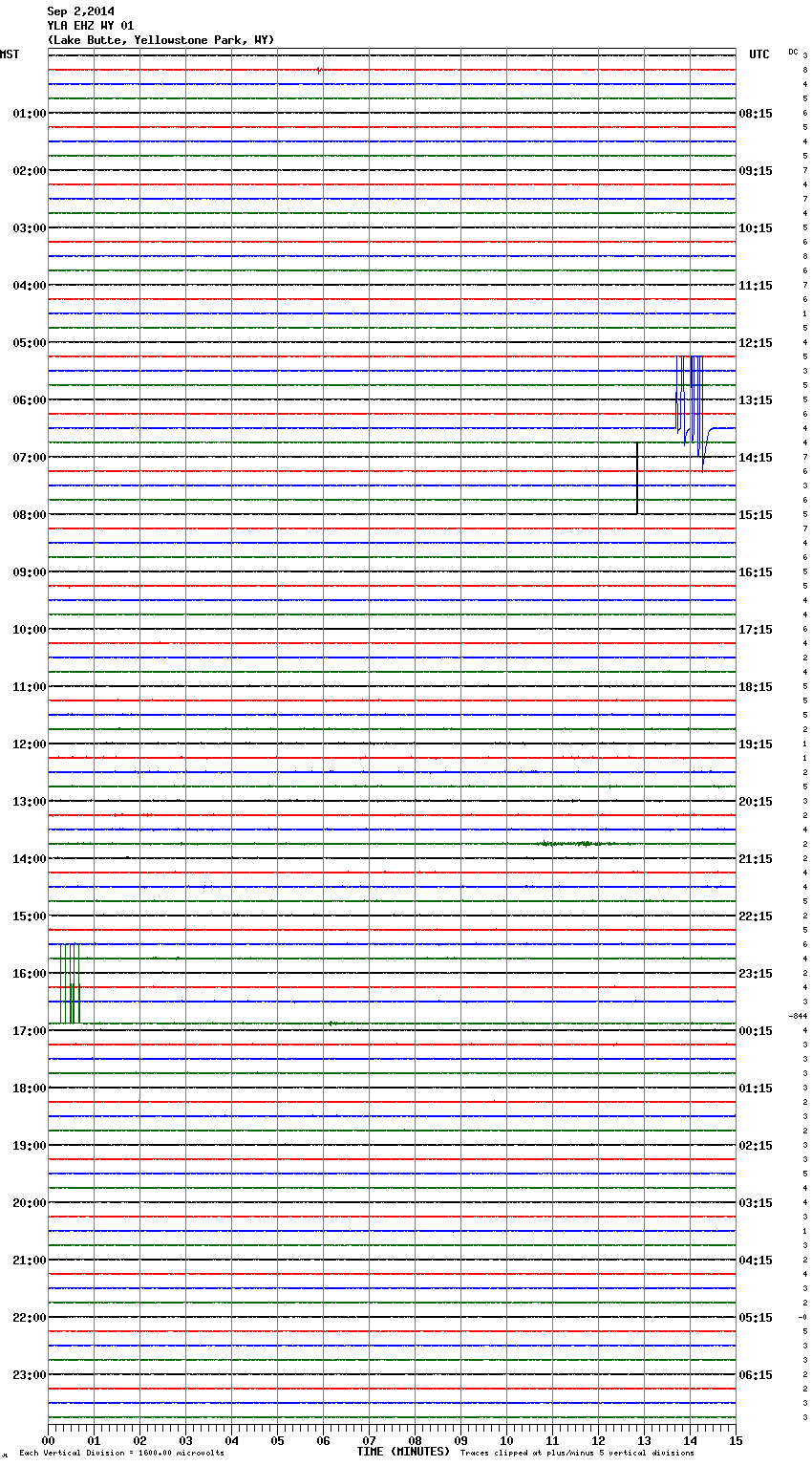812x1466 pixels.
Task: Click minute tick label 08 on time axis
Action: coord(415,1440)
